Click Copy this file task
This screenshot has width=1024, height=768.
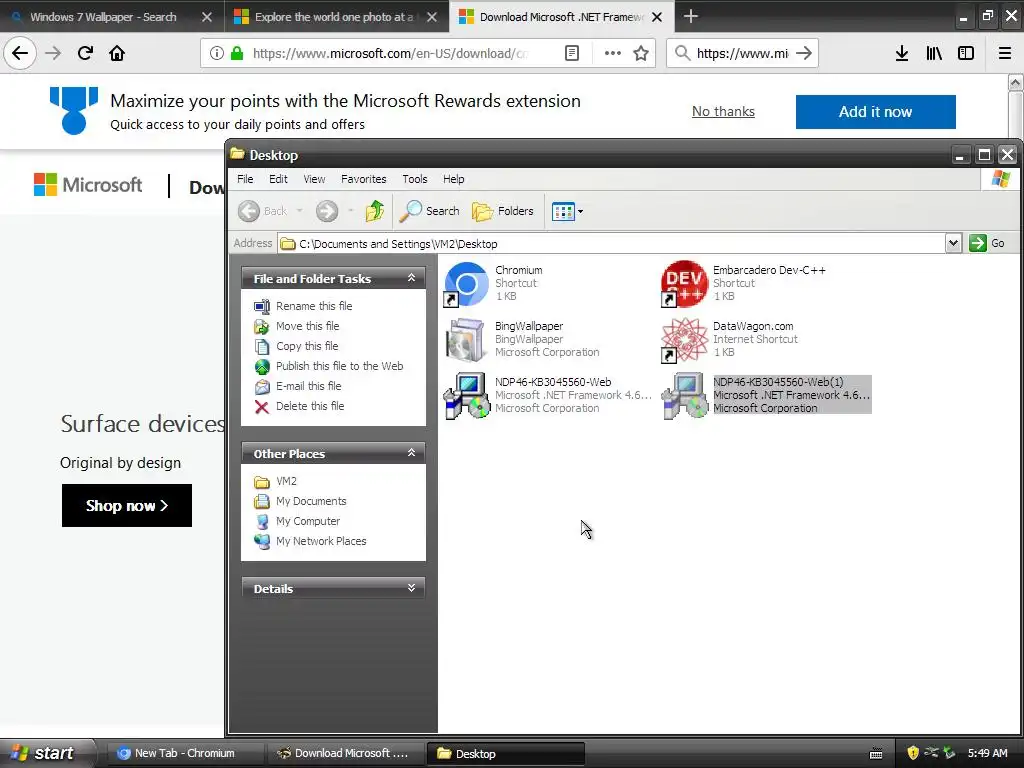(307, 346)
